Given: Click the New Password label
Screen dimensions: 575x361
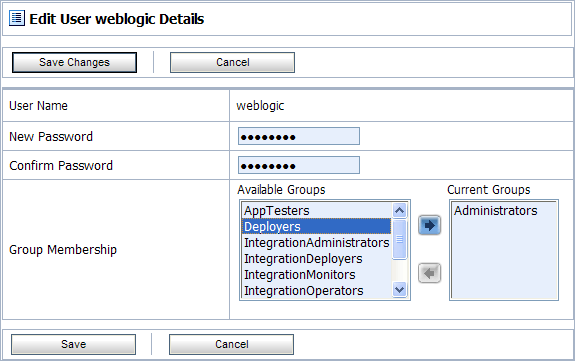Looking at the screenshot, I should click(x=51, y=136).
